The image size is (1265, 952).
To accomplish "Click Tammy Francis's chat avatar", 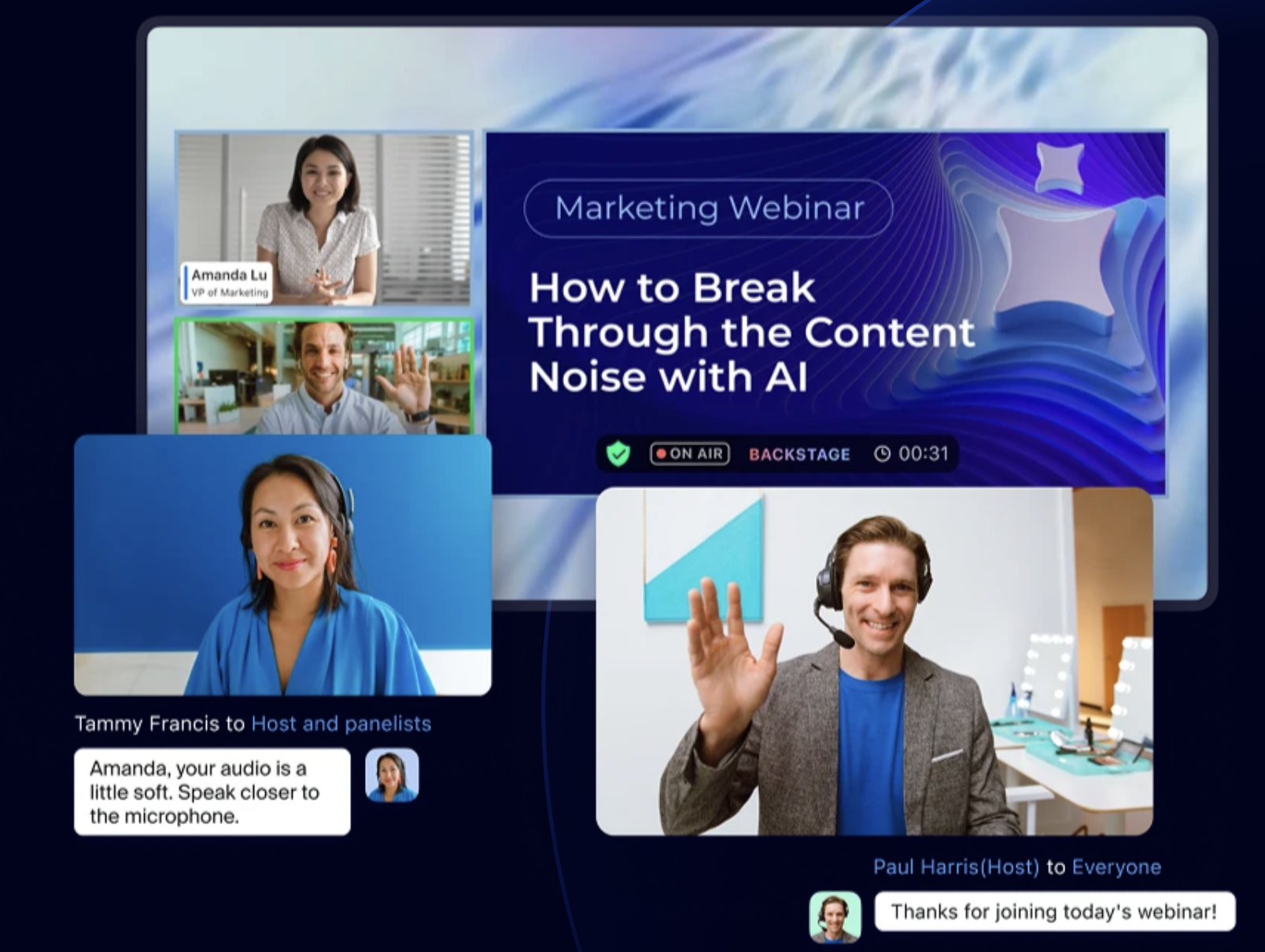I will 392,776.
